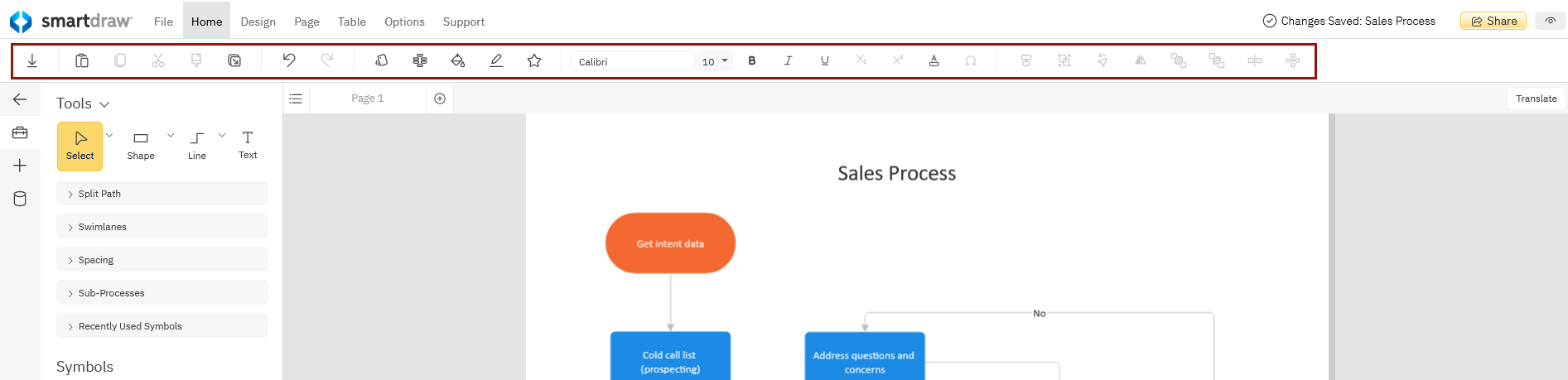
Task: Click the Translate button
Action: 1536,99
